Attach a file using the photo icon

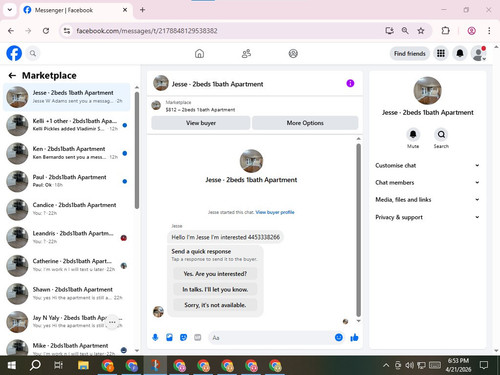tap(169, 338)
